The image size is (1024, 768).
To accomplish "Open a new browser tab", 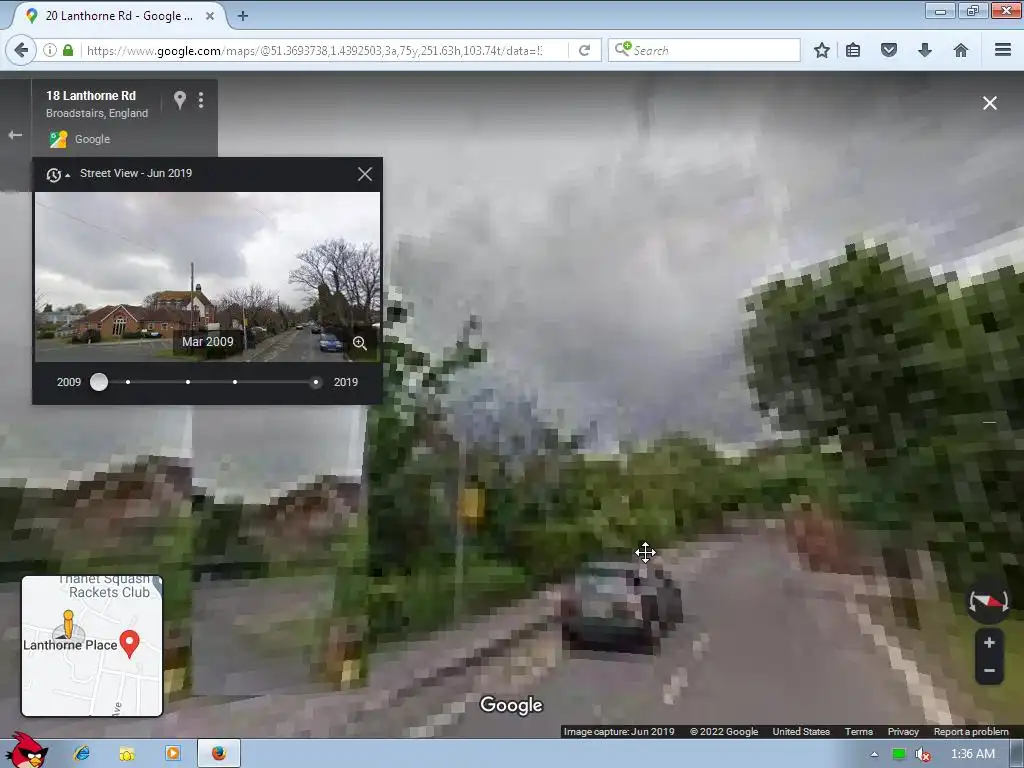I will (x=242, y=16).
